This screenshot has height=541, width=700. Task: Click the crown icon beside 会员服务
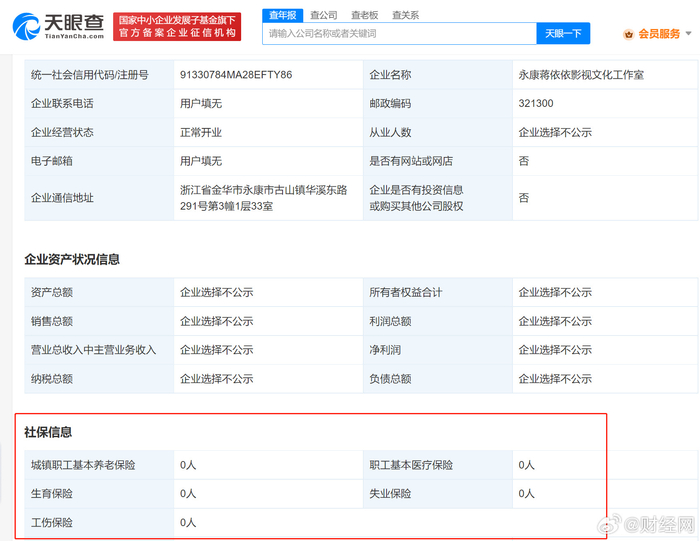coord(629,34)
